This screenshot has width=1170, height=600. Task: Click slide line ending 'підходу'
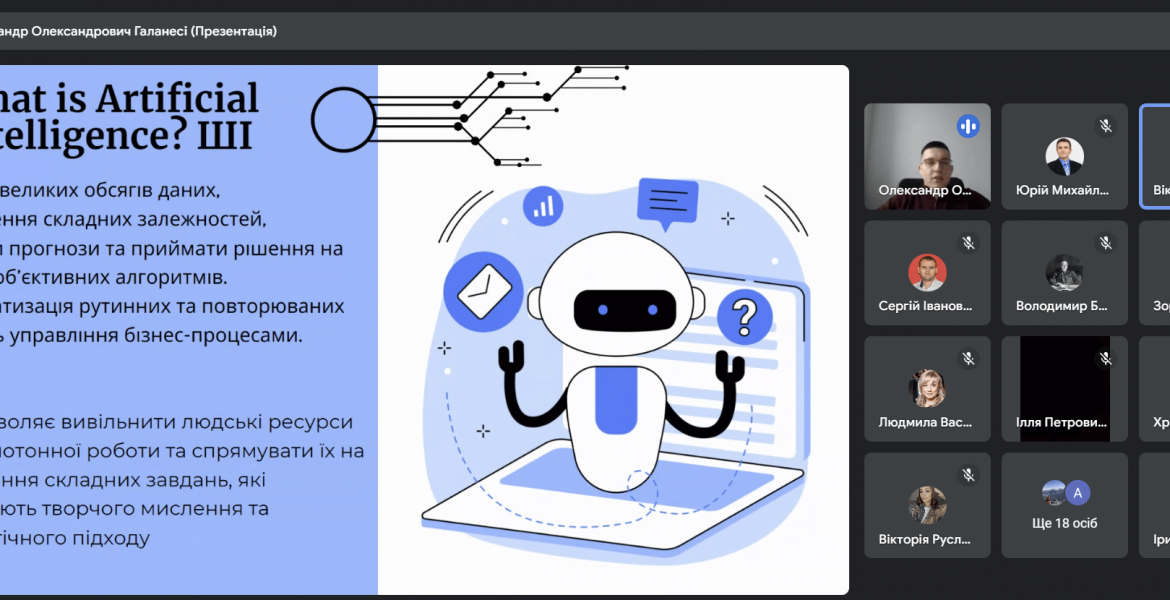tap(75, 537)
